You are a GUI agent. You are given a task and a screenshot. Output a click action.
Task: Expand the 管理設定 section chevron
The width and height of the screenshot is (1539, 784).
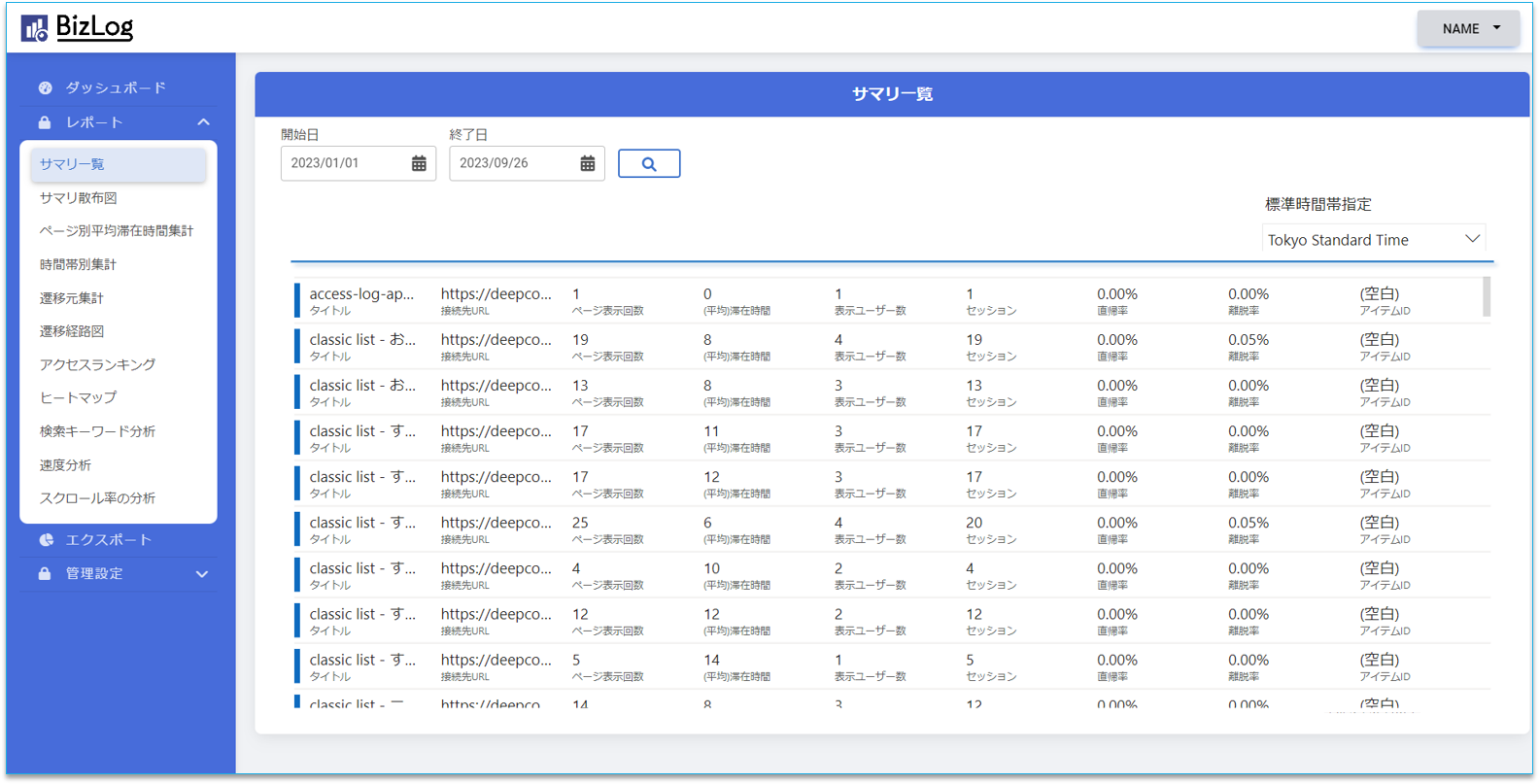coord(202,574)
